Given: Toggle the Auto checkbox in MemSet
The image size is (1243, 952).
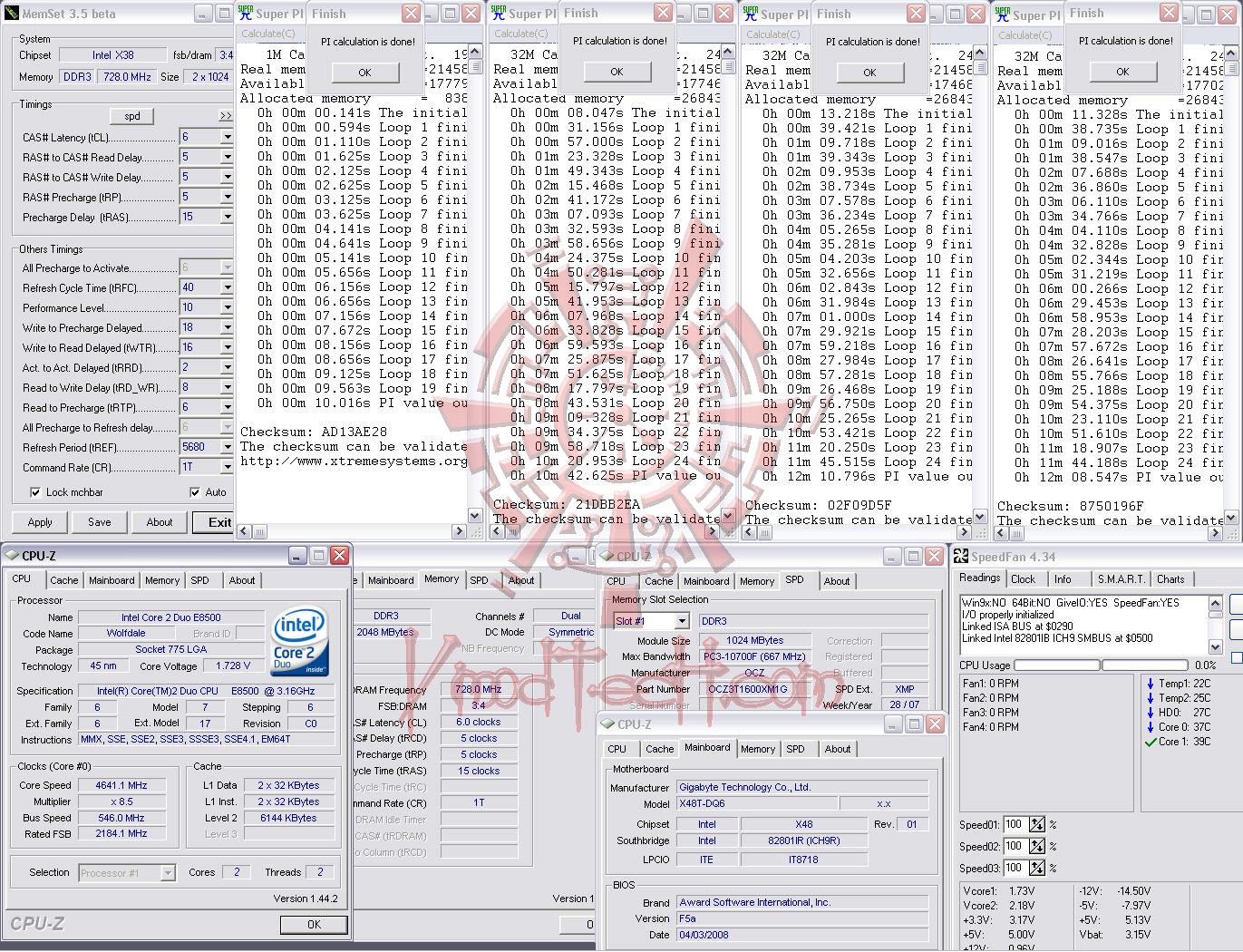Looking at the screenshot, I should tap(195, 492).
